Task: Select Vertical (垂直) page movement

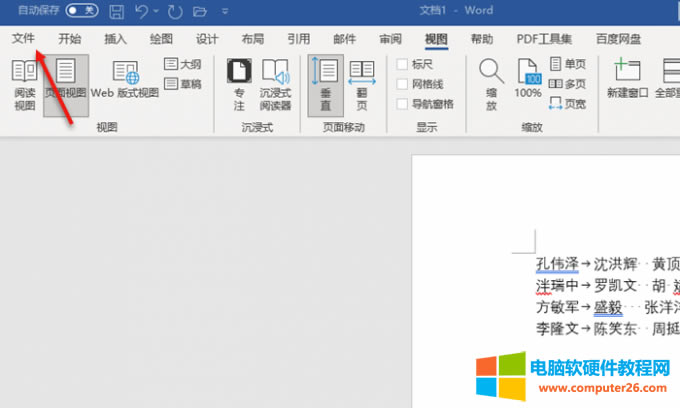Action: 326,83
